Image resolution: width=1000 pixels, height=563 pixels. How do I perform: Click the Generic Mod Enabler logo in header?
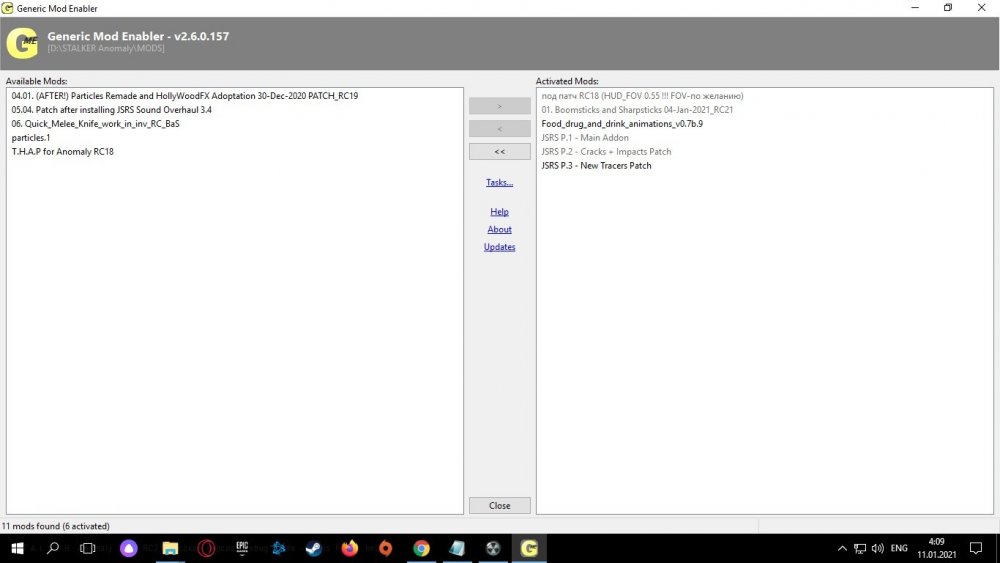22,43
